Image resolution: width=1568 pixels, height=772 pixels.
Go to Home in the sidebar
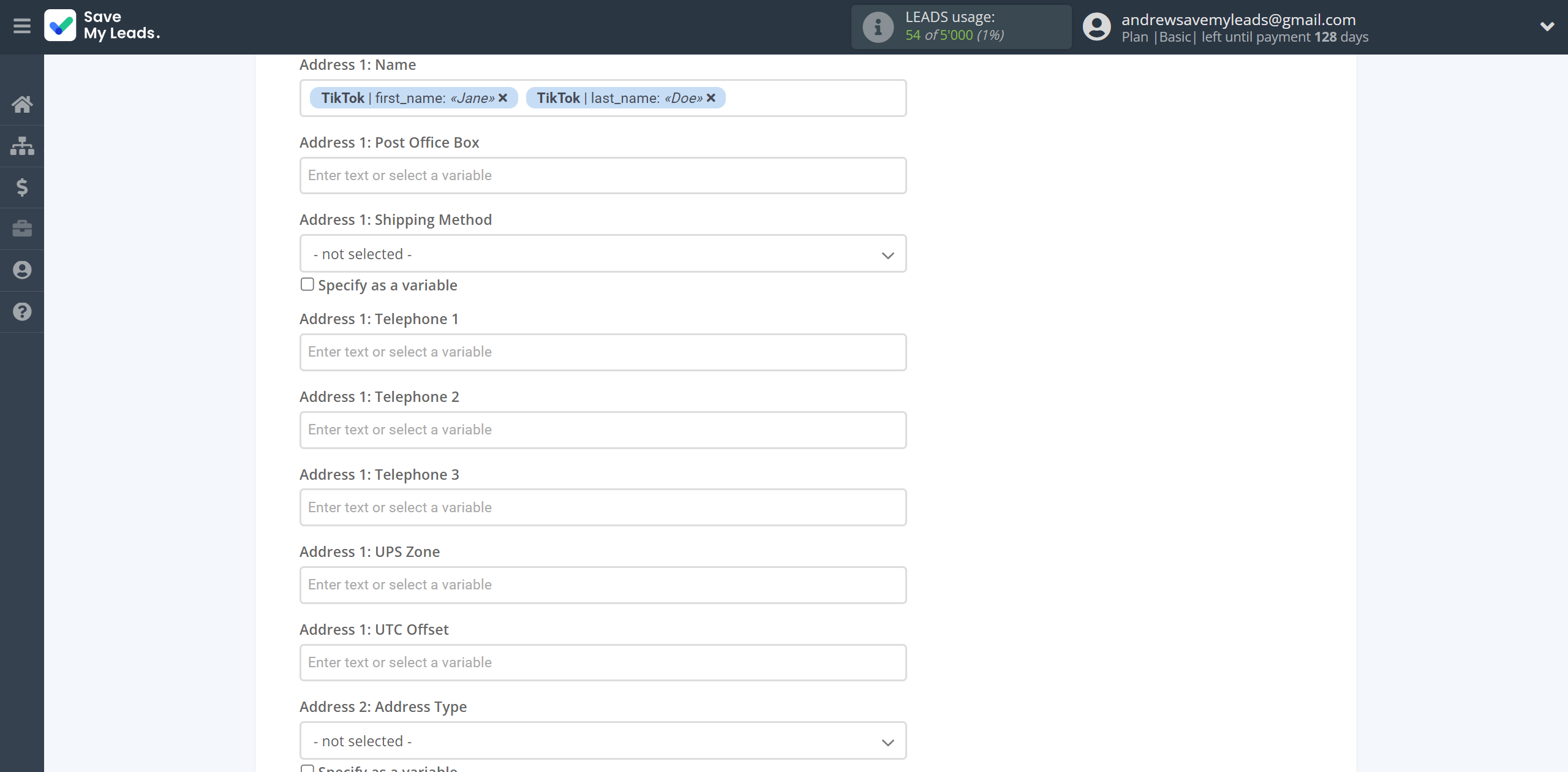click(x=22, y=105)
